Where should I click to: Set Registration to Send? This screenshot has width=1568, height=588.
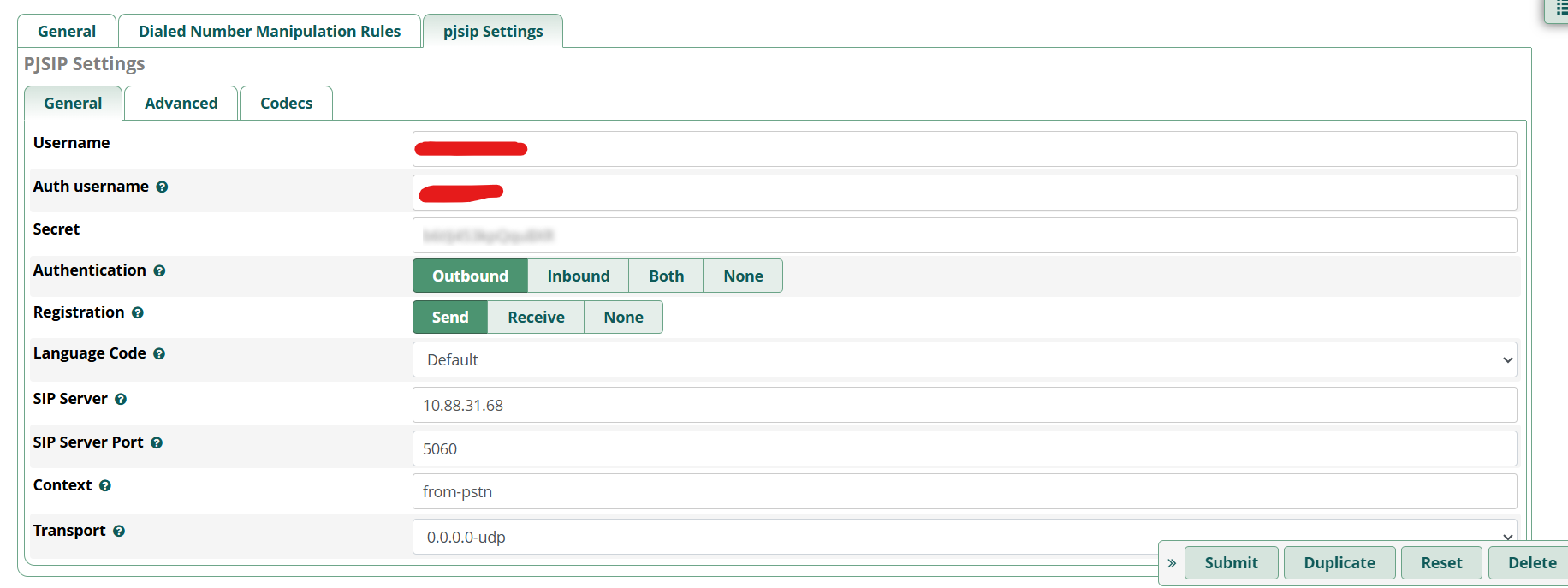[x=450, y=317]
